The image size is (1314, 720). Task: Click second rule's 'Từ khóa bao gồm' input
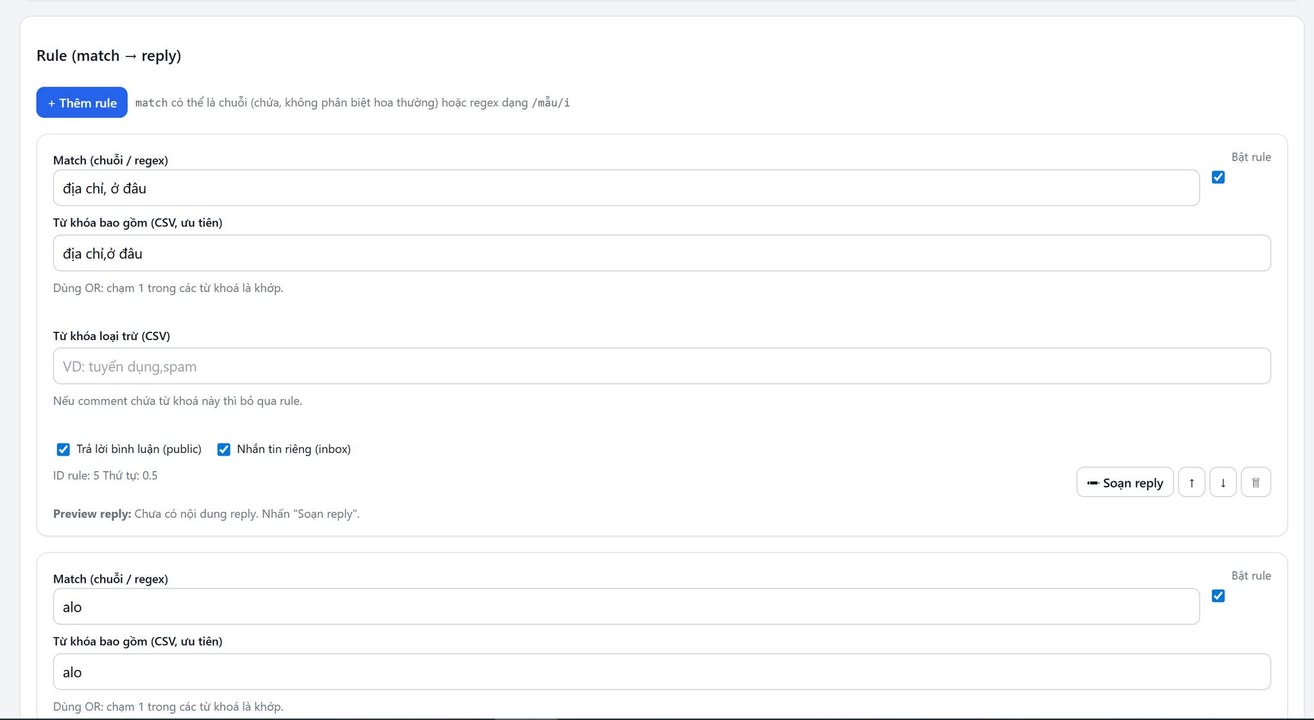[661, 672]
